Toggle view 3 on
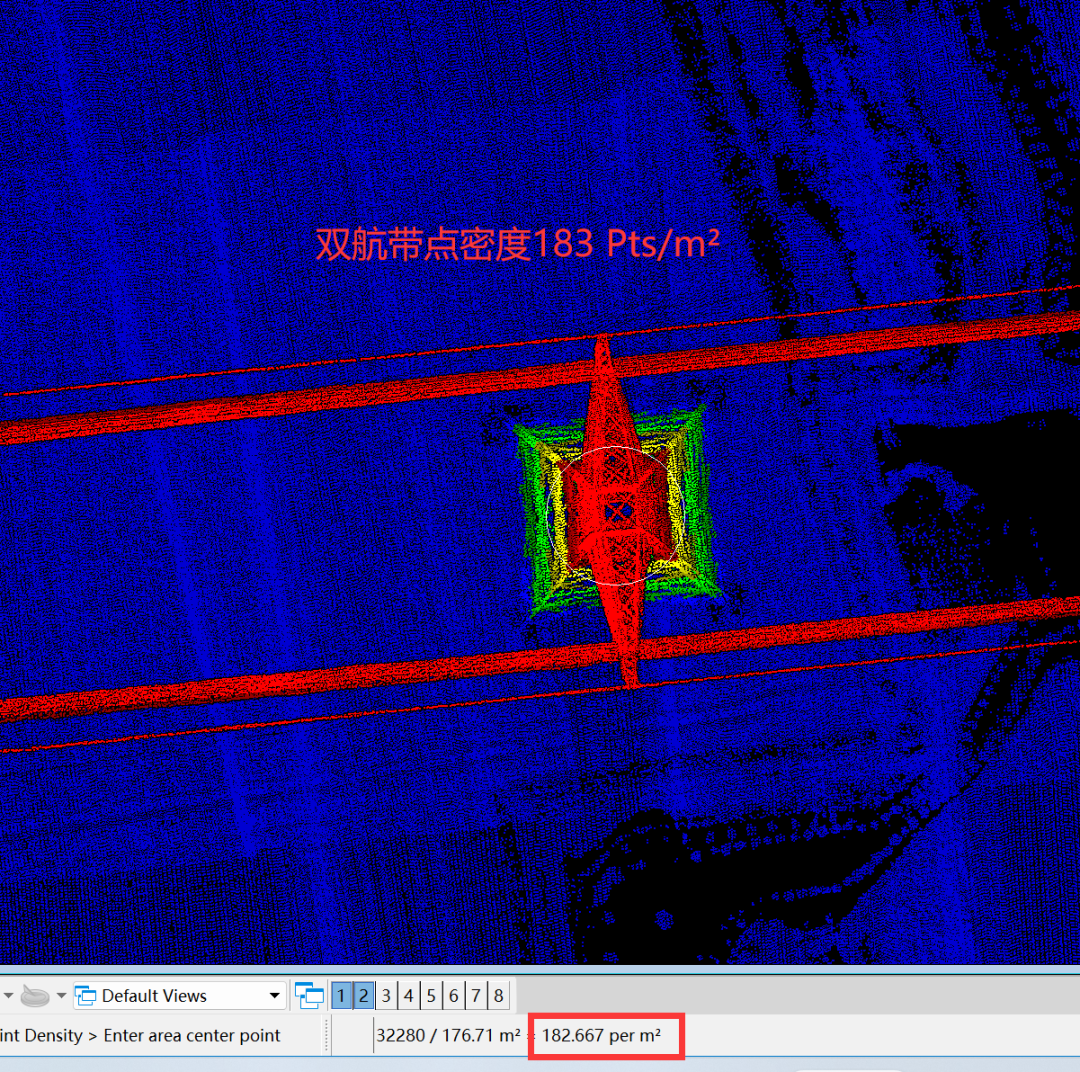The height and width of the screenshot is (1072, 1080). pos(386,995)
